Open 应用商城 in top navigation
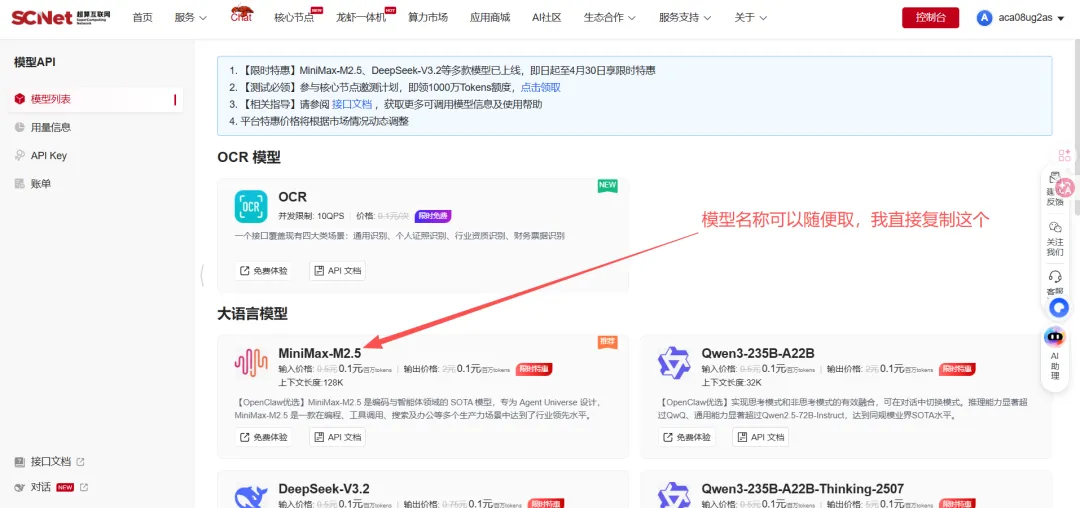Image resolution: width=1080 pixels, height=508 pixels. [490, 18]
